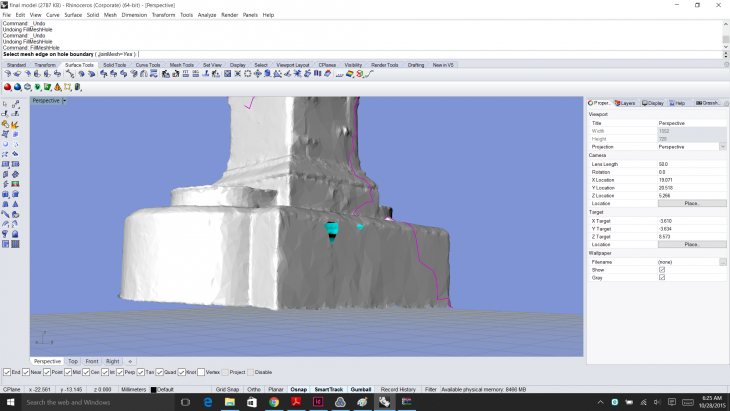Enable the Vertex osnap checkbox

pos(201,372)
